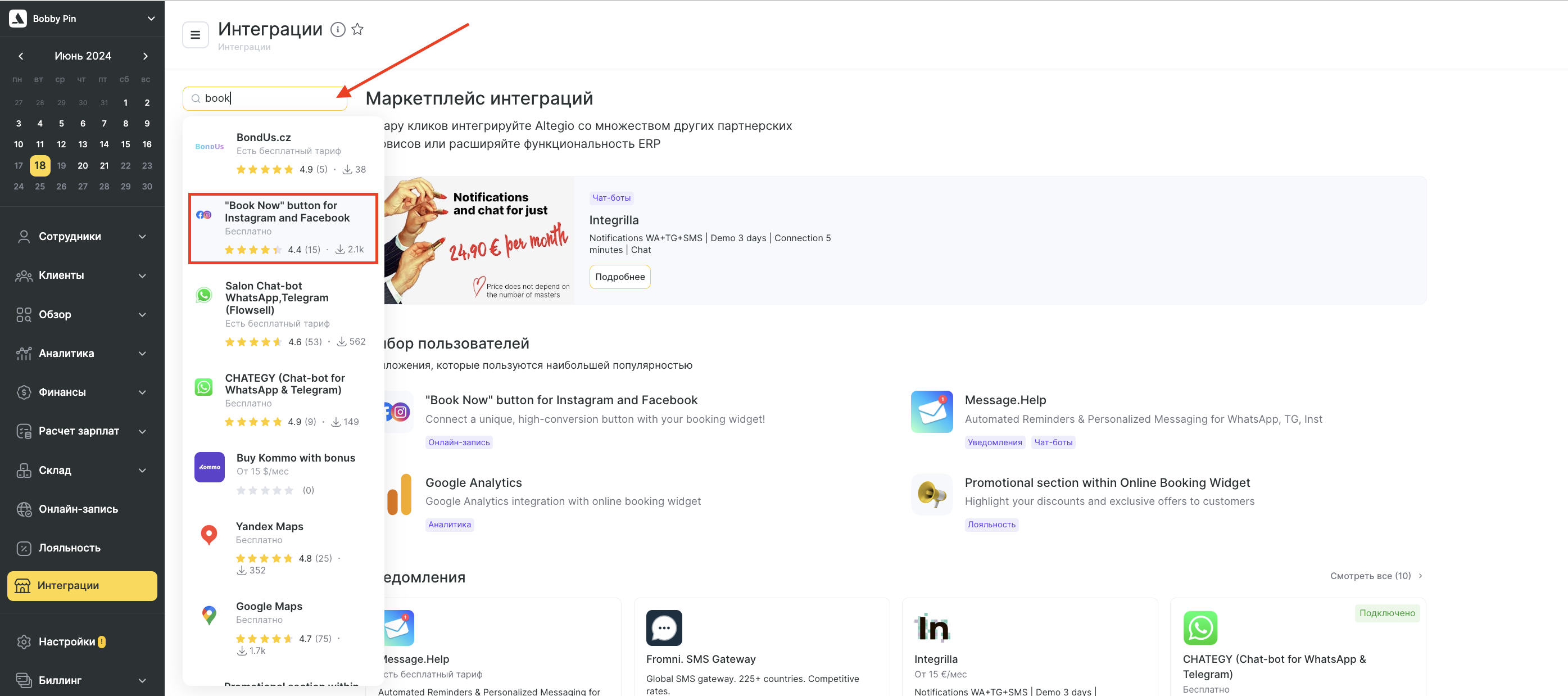Select BondUs.cz search result
Viewport: 1568px width, 696px height.
pos(283,153)
